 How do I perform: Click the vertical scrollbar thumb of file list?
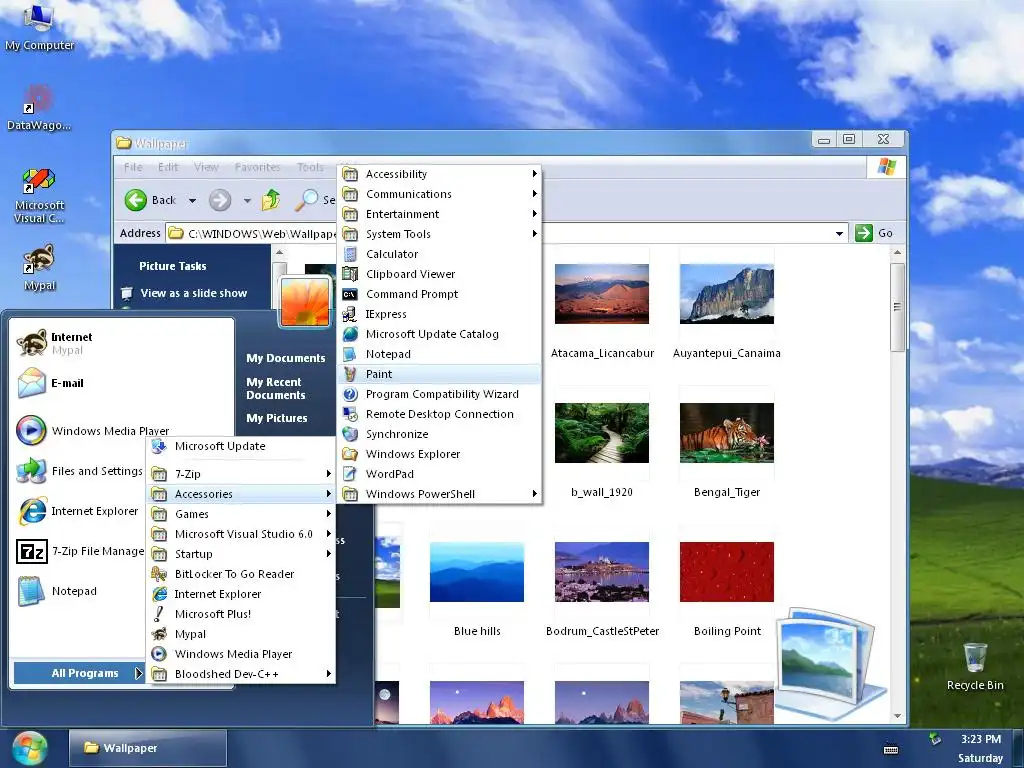897,307
